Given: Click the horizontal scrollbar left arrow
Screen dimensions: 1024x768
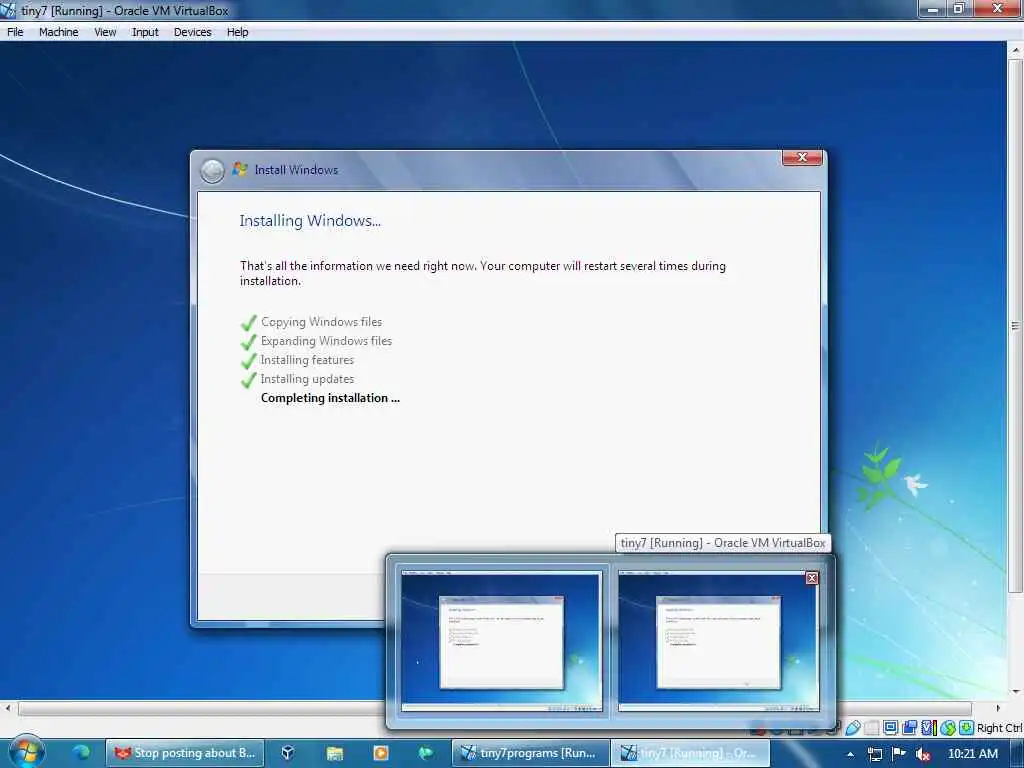Looking at the screenshot, I should (7, 708).
